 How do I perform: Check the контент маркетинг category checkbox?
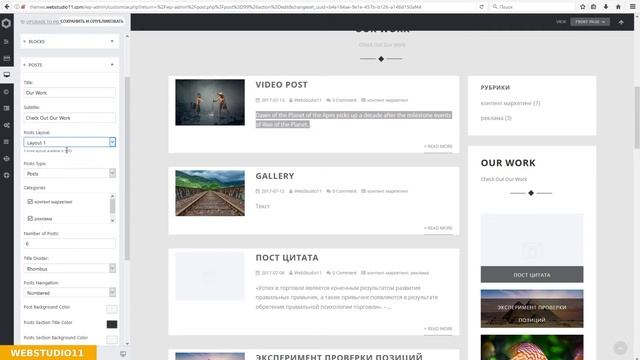pyautogui.click(x=30, y=202)
